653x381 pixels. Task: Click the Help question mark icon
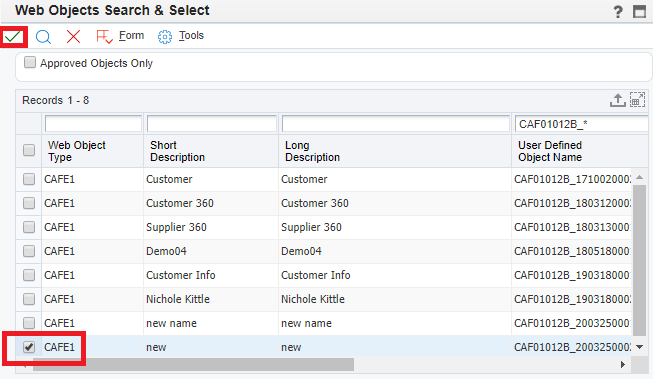[618, 12]
